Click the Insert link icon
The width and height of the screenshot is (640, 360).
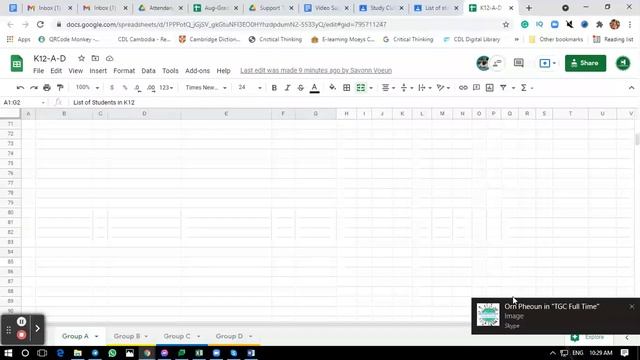(x=463, y=88)
